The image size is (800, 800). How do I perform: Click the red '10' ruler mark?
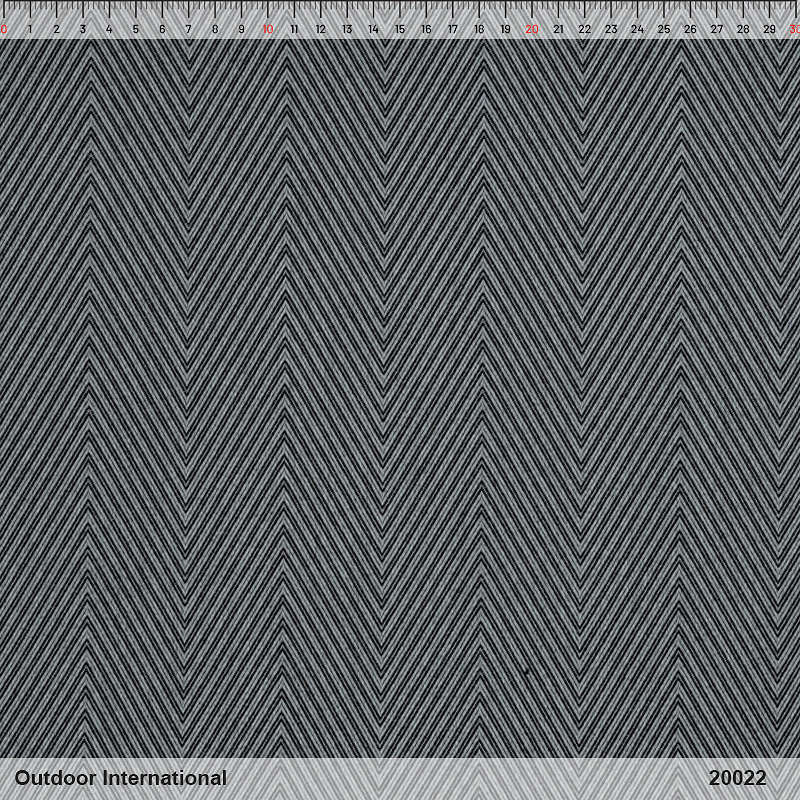pos(268,29)
